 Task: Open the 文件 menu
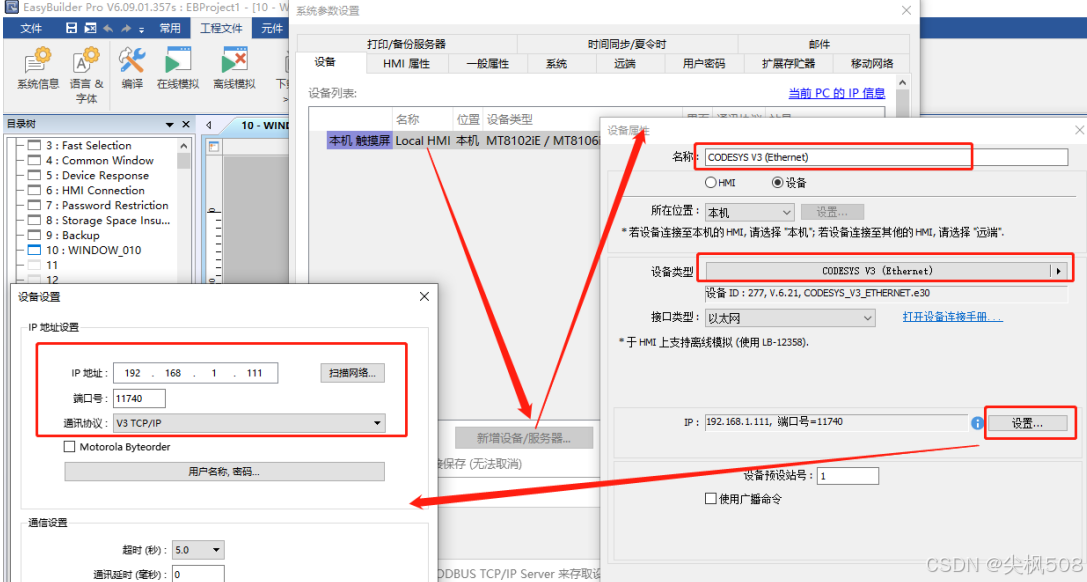tap(31, 28)
